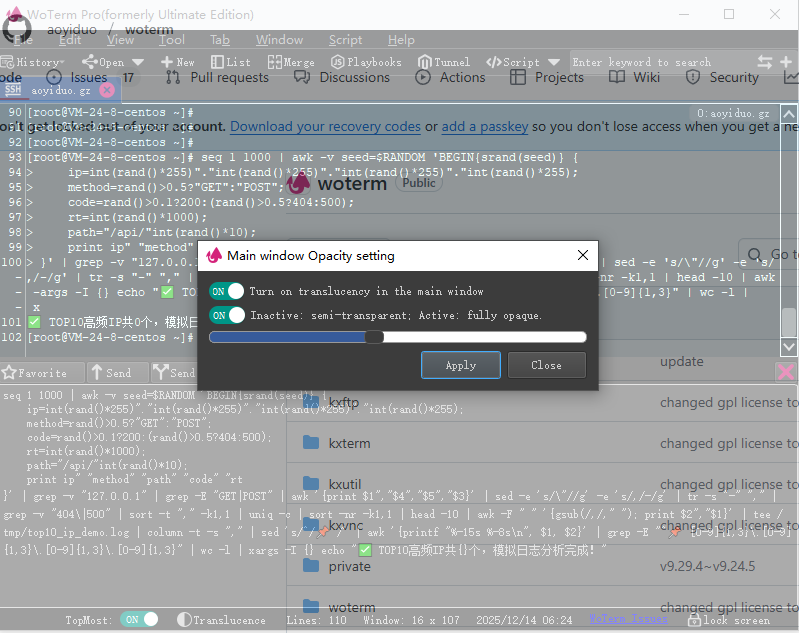Click the Favorite star button
The image size is (799, 633).
click(42, 373)
